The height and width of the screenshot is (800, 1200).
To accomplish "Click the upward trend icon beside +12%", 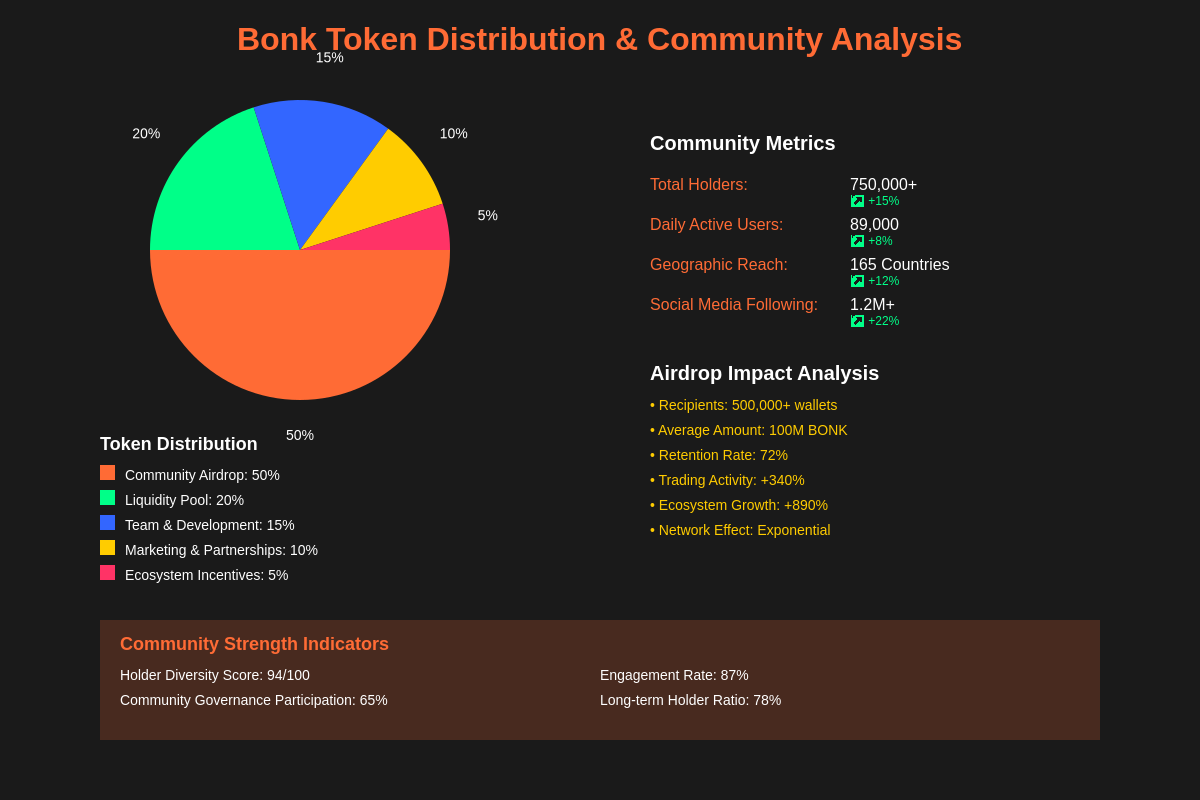I will pos(857,281).
